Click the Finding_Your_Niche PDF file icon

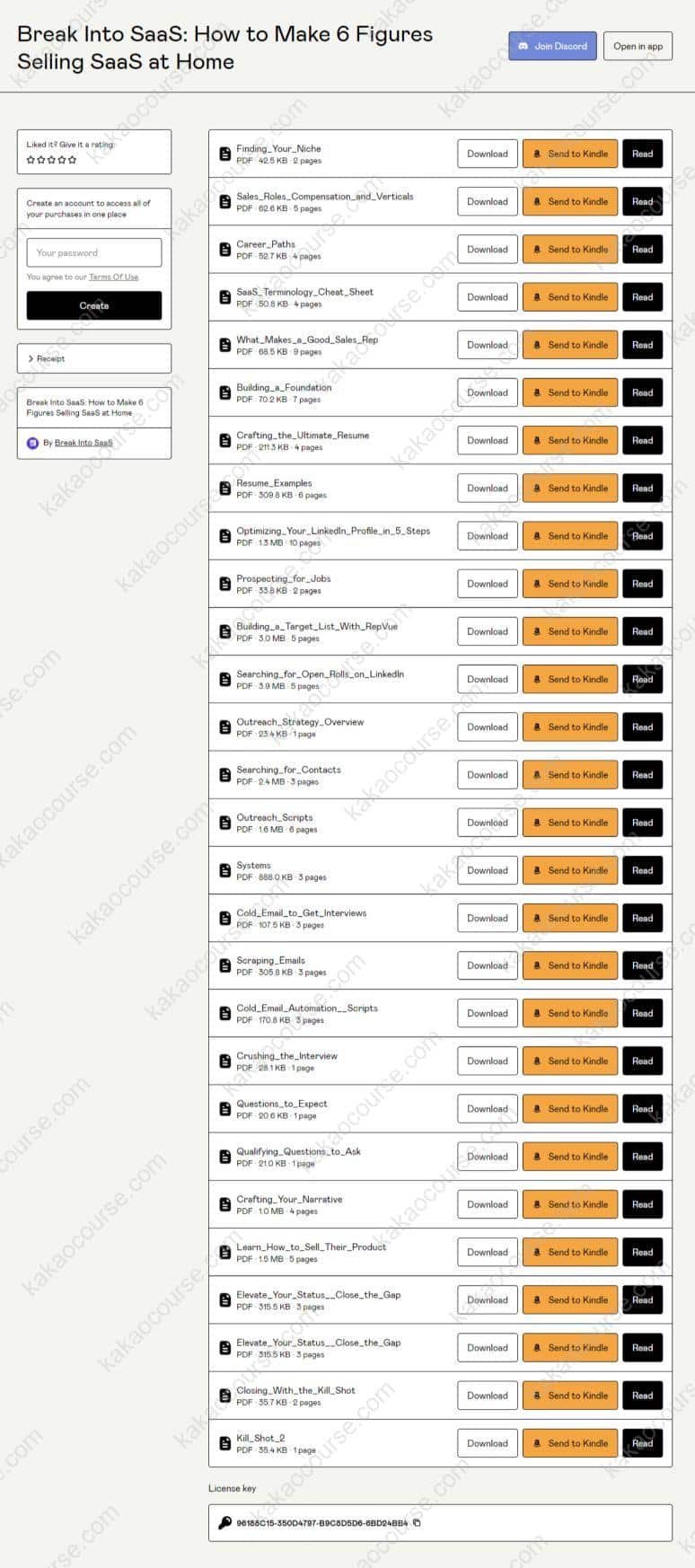[x=224, y=154]
